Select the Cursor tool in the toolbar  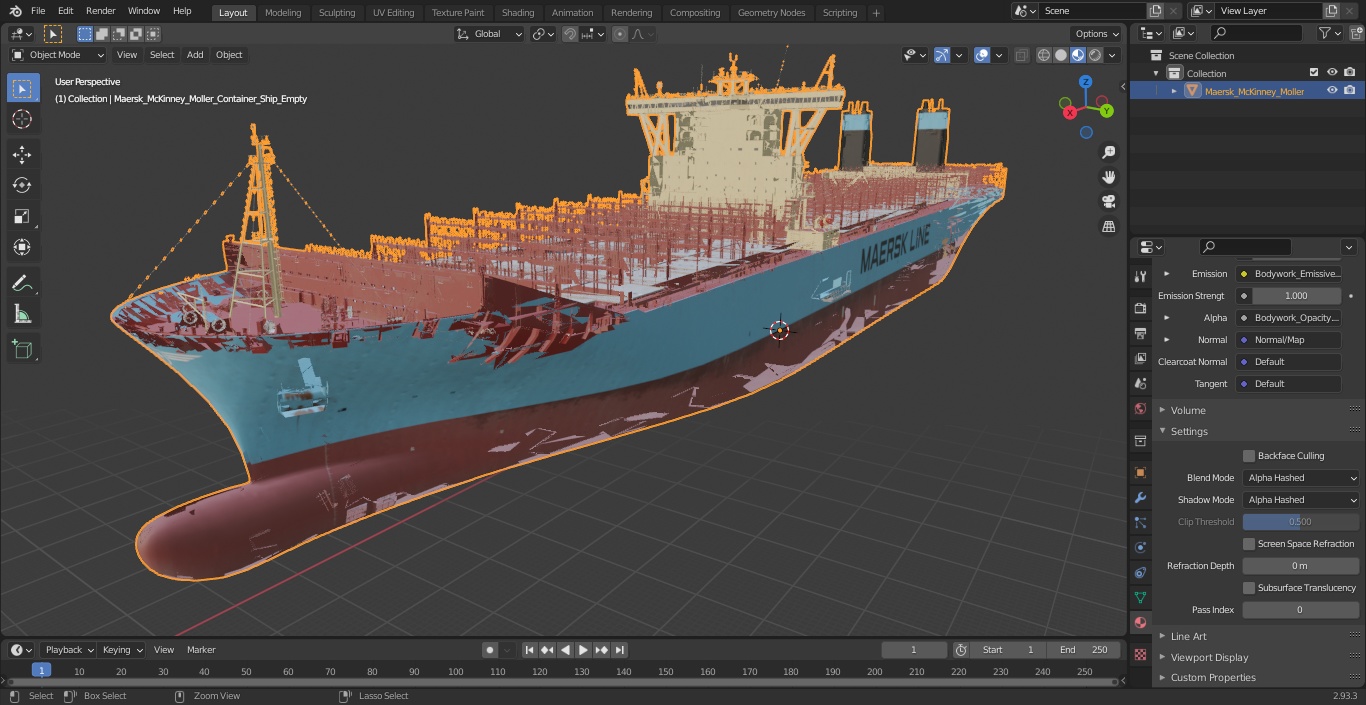22,119
